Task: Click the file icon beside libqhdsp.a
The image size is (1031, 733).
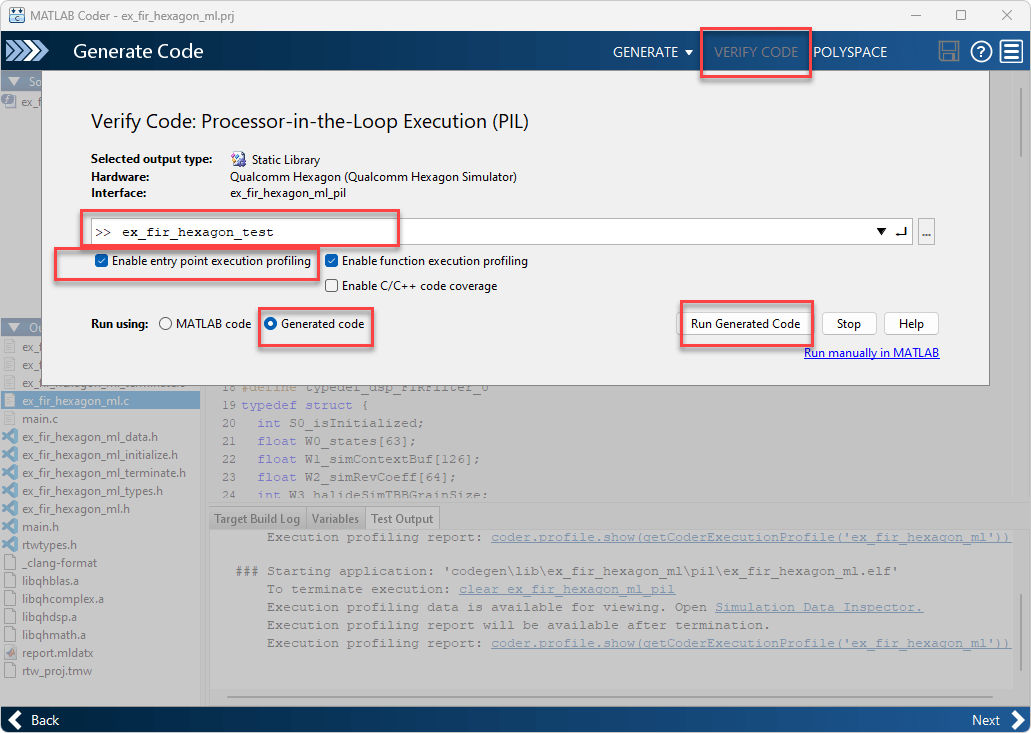Action: coord(10,617)
